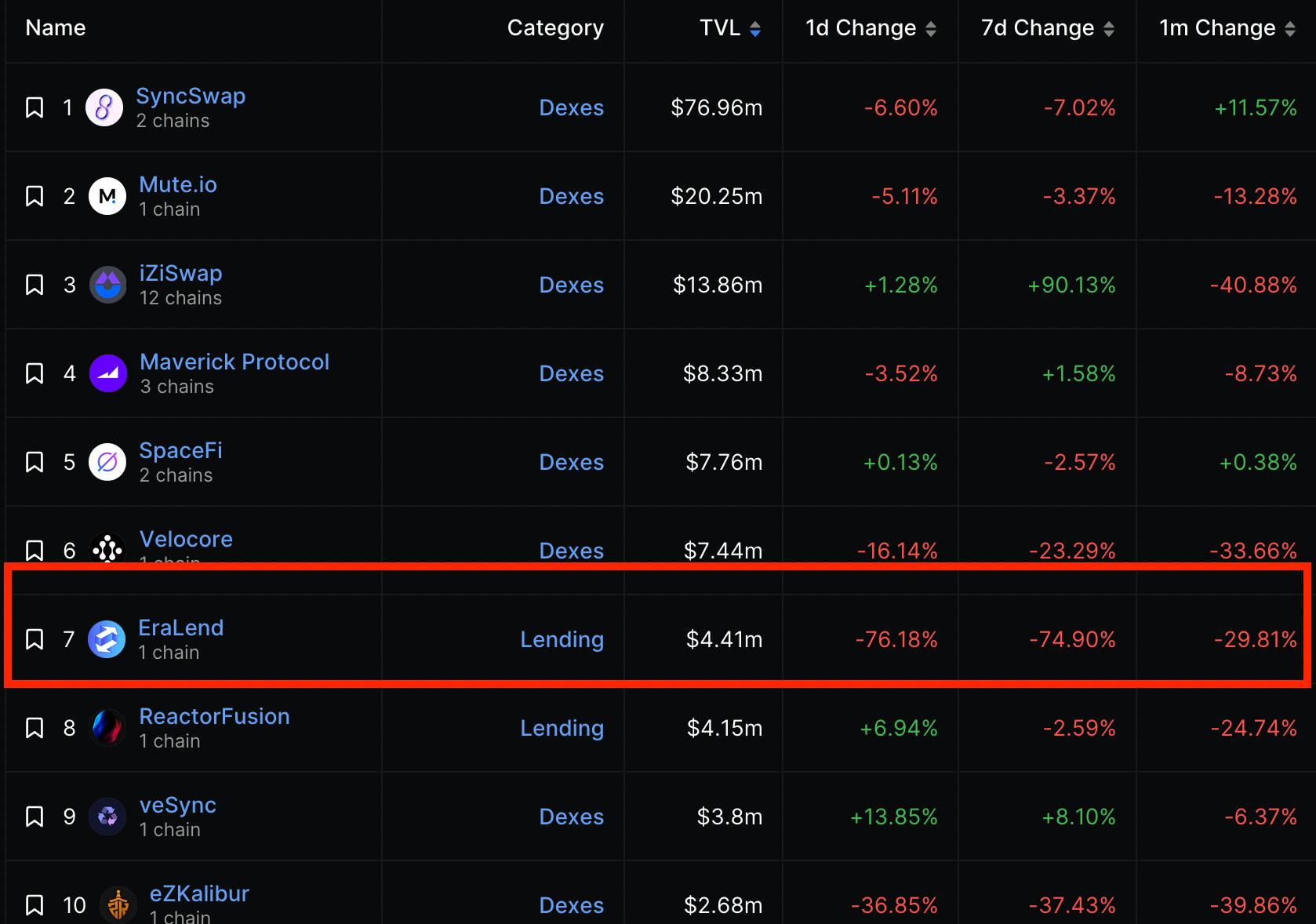Select EraLend TVL value $4.41m
1316x924 pixels.
[724, 639]
